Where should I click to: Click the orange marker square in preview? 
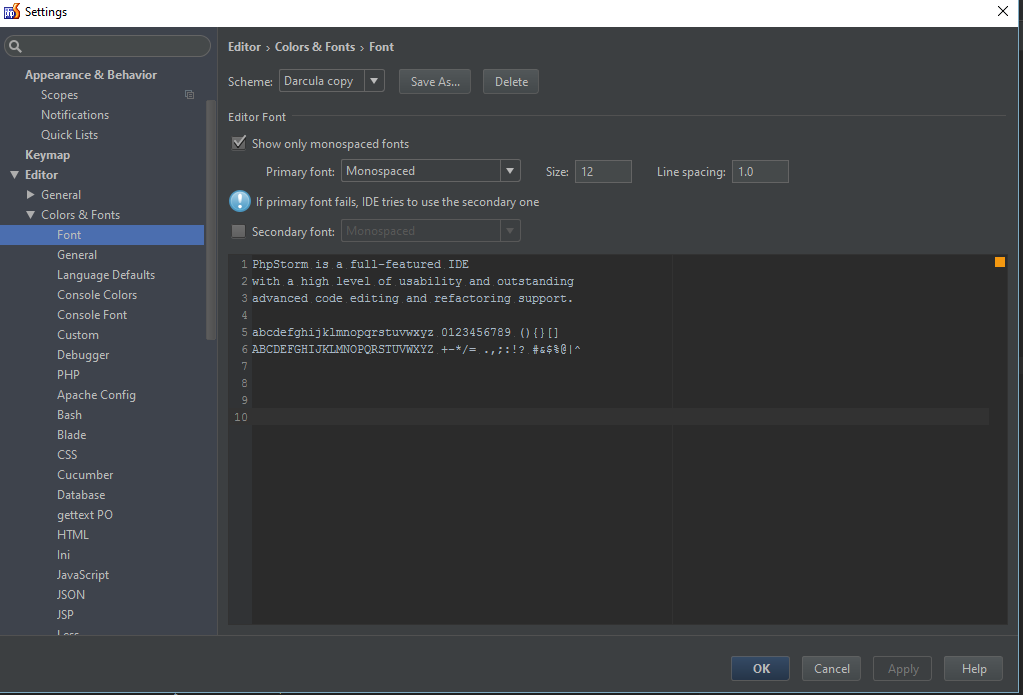(999, 262)
